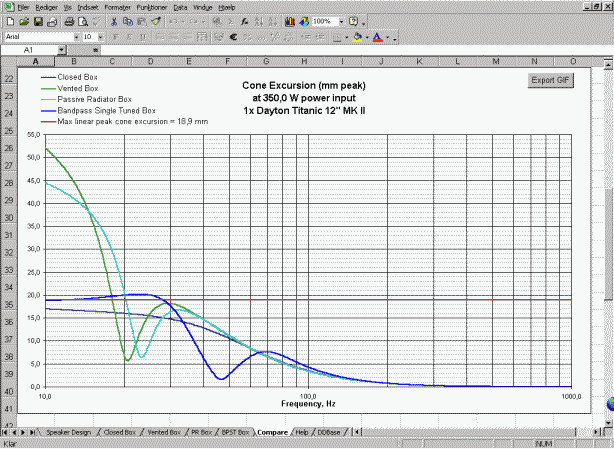This screenshot has height=449, width=614.
Task: Expand the Arial font name dropdown
Action: click(x=76, y=37)
